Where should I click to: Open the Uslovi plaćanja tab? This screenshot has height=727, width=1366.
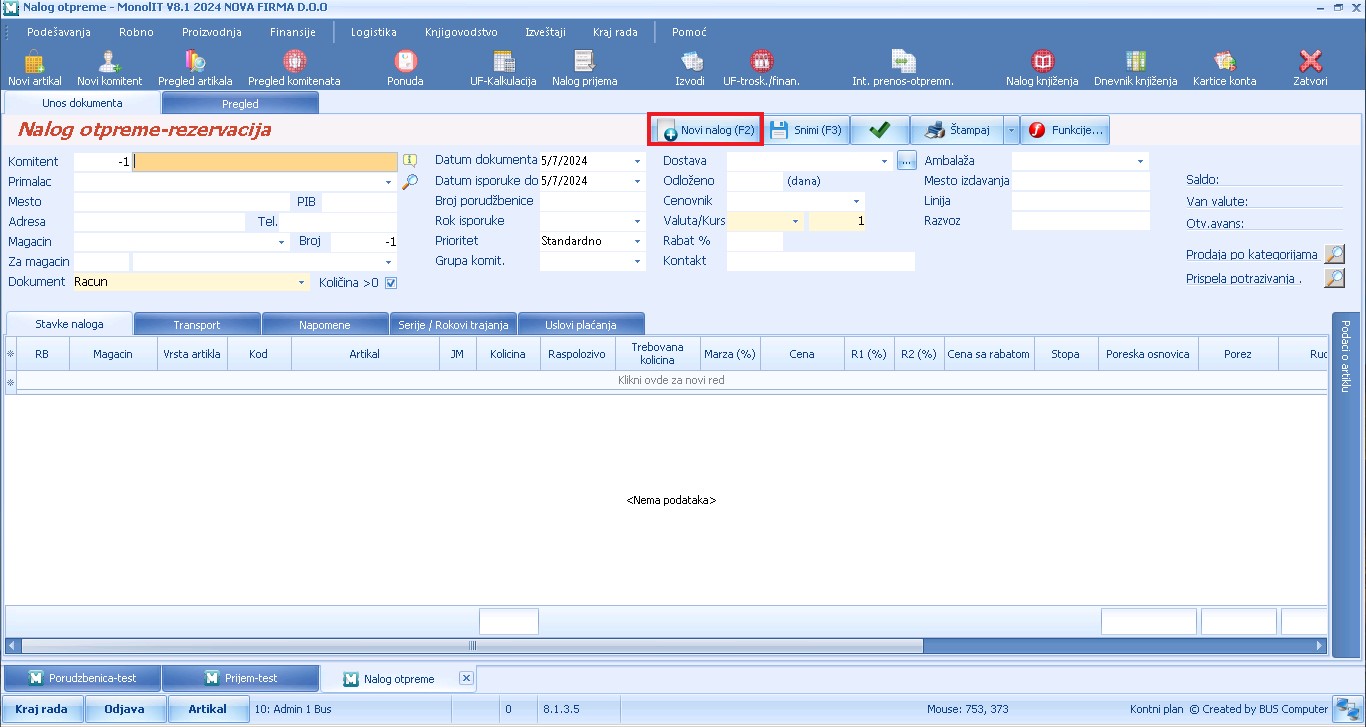581,324
